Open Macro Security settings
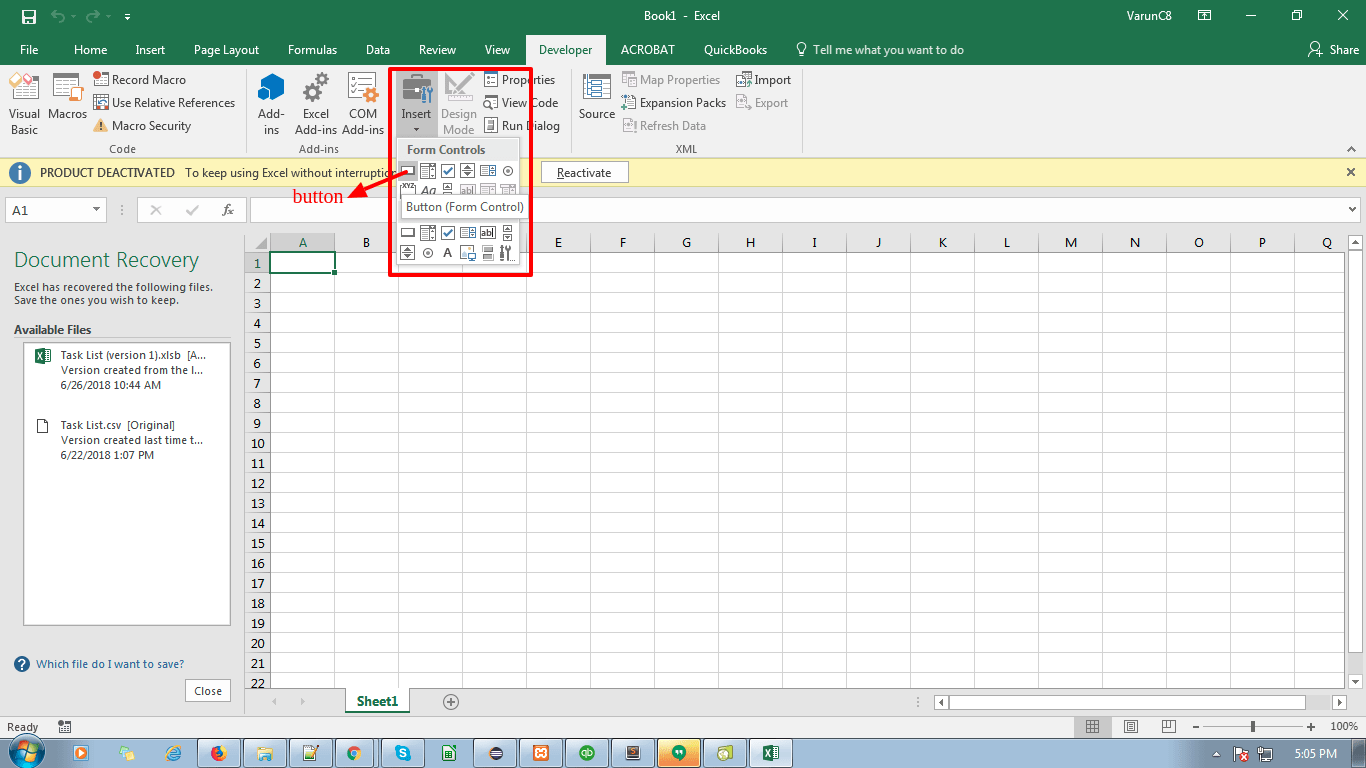The height and width of the screenshot is (768, 1366). click(x=141, y=126)
